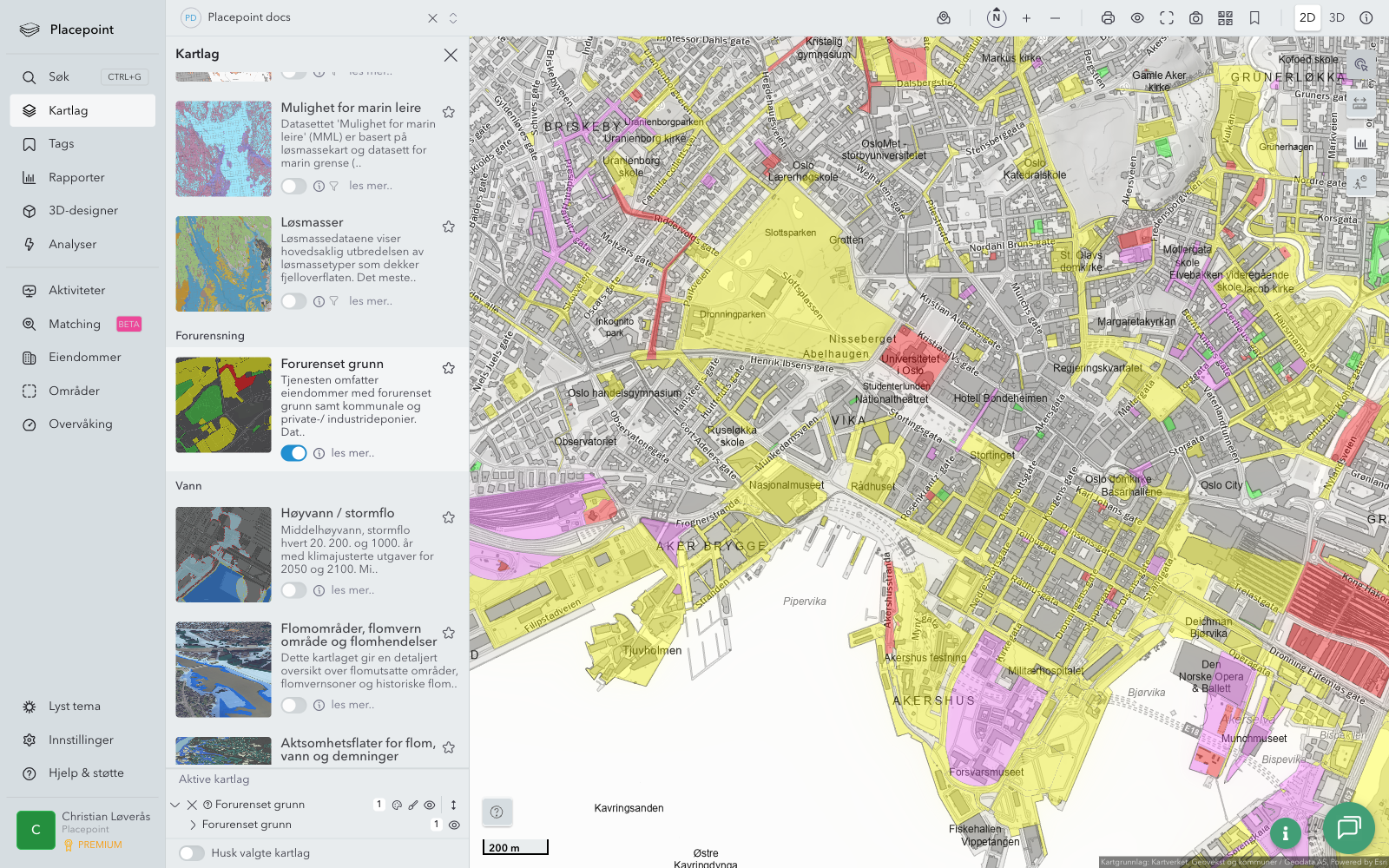Viewport: 1389px width, 868px height.
Task: Open the chat support bubble
Action: coord(1348,827)
